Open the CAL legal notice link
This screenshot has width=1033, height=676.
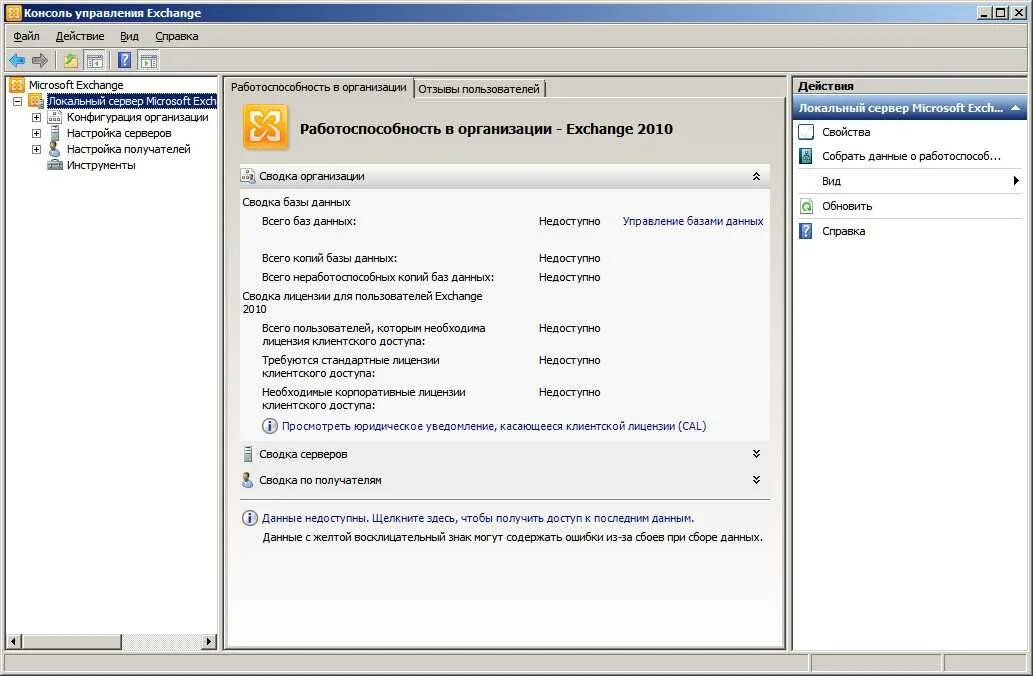(494, 426)
